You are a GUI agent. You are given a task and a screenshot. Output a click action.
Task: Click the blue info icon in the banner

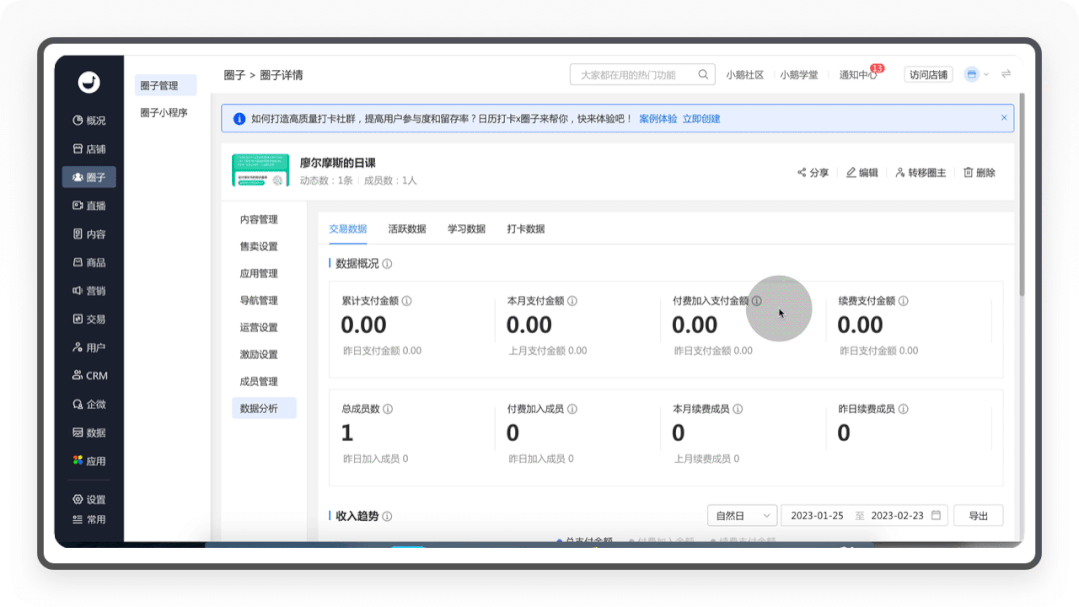click(x=239, y=119)
